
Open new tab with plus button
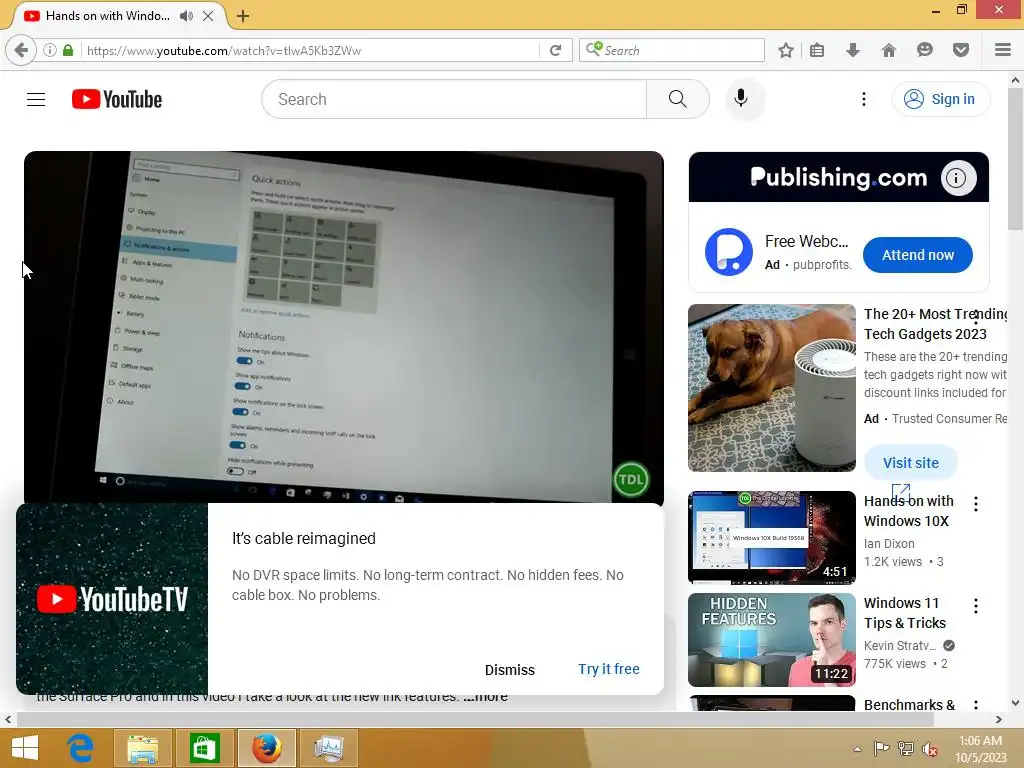[x=243, y=16]
